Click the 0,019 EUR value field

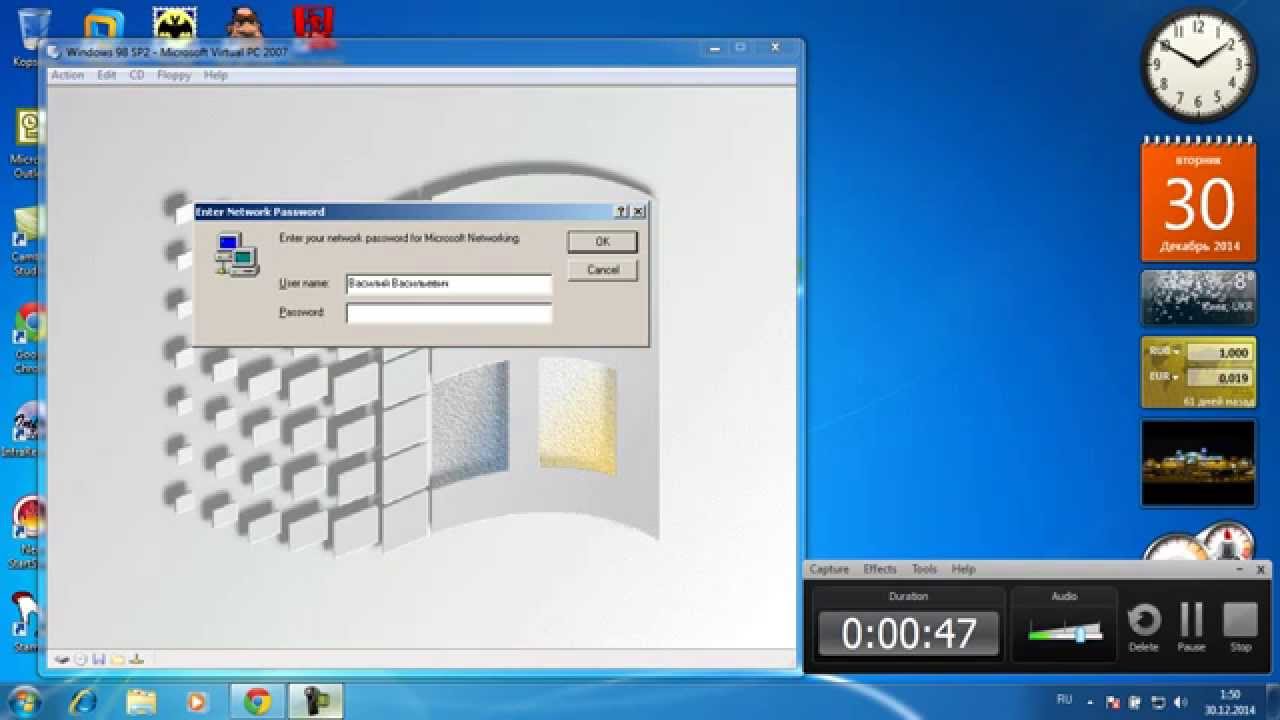coord(1218,378)
